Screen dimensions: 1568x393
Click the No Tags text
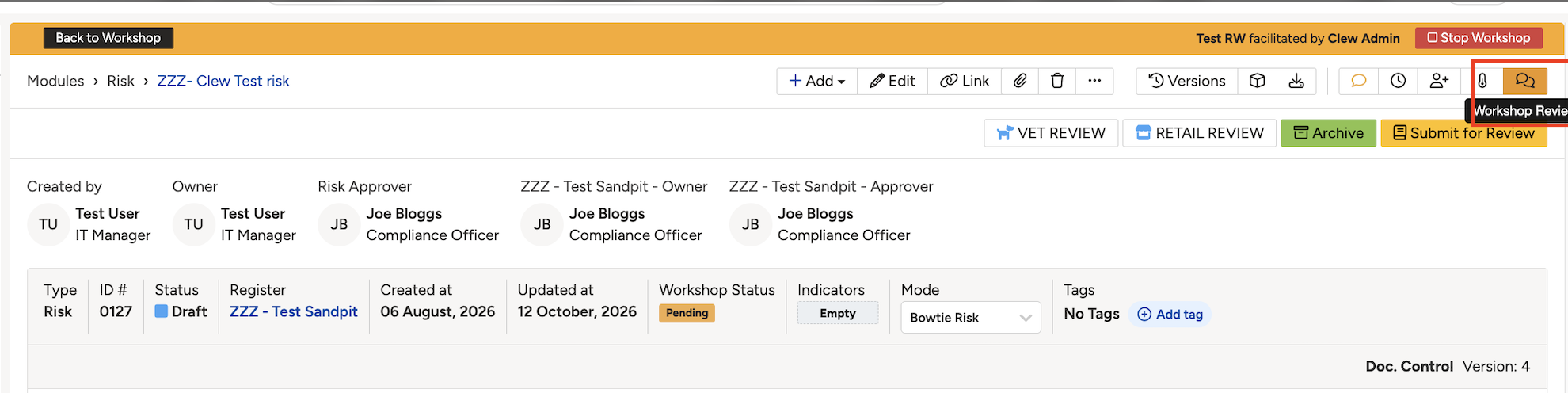tap(1092, 314)
